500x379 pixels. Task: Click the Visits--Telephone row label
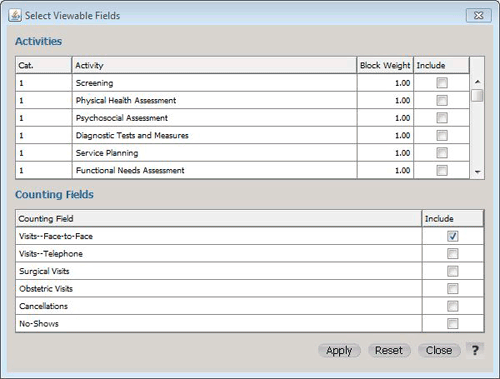pyautogui.click(x=51, y=254)
